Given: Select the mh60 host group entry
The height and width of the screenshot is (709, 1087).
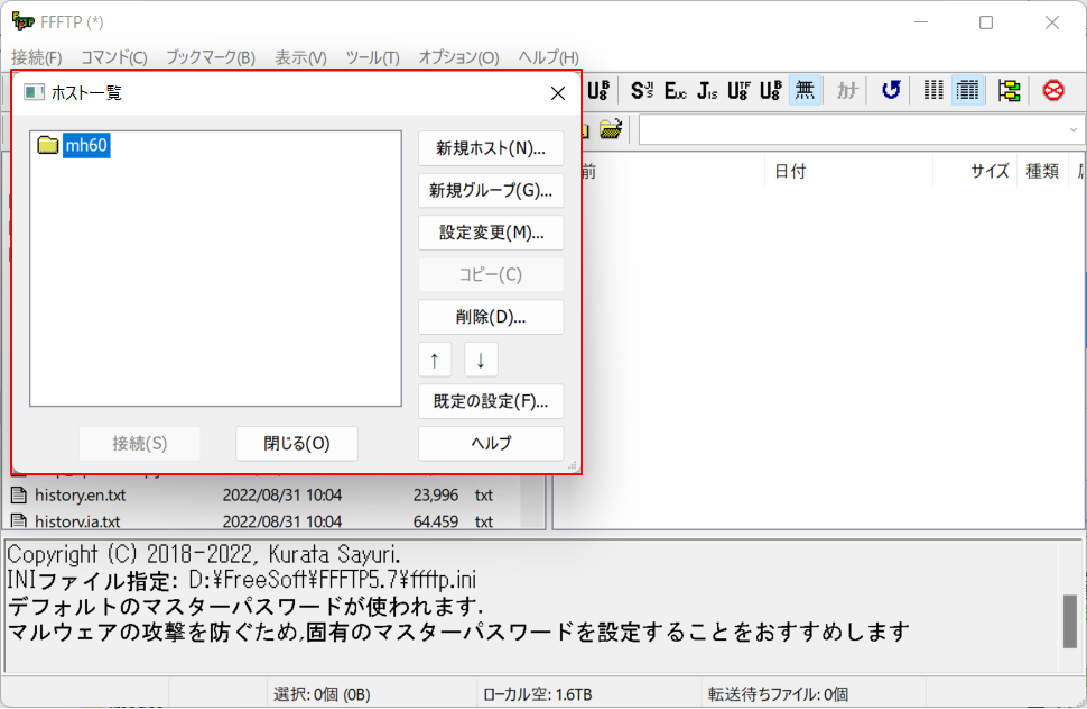Looking at the screenshot, I should click(86, 145).
